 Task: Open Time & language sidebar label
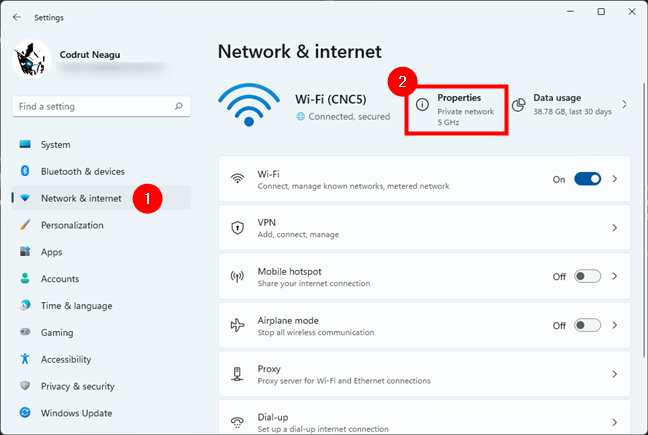[x=76, y=306]
